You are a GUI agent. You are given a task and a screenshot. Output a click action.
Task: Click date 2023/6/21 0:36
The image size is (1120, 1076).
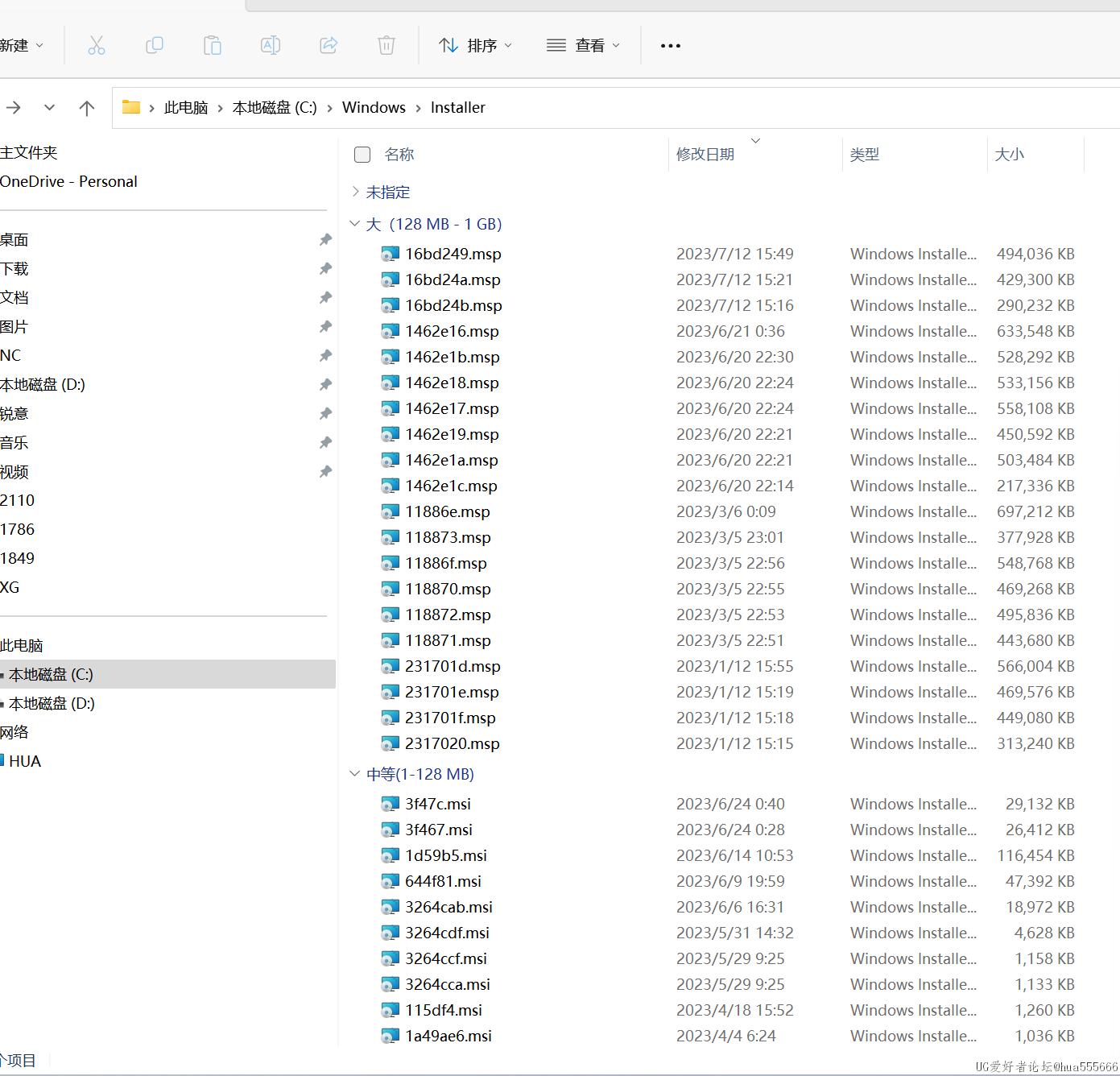(730, 331)
